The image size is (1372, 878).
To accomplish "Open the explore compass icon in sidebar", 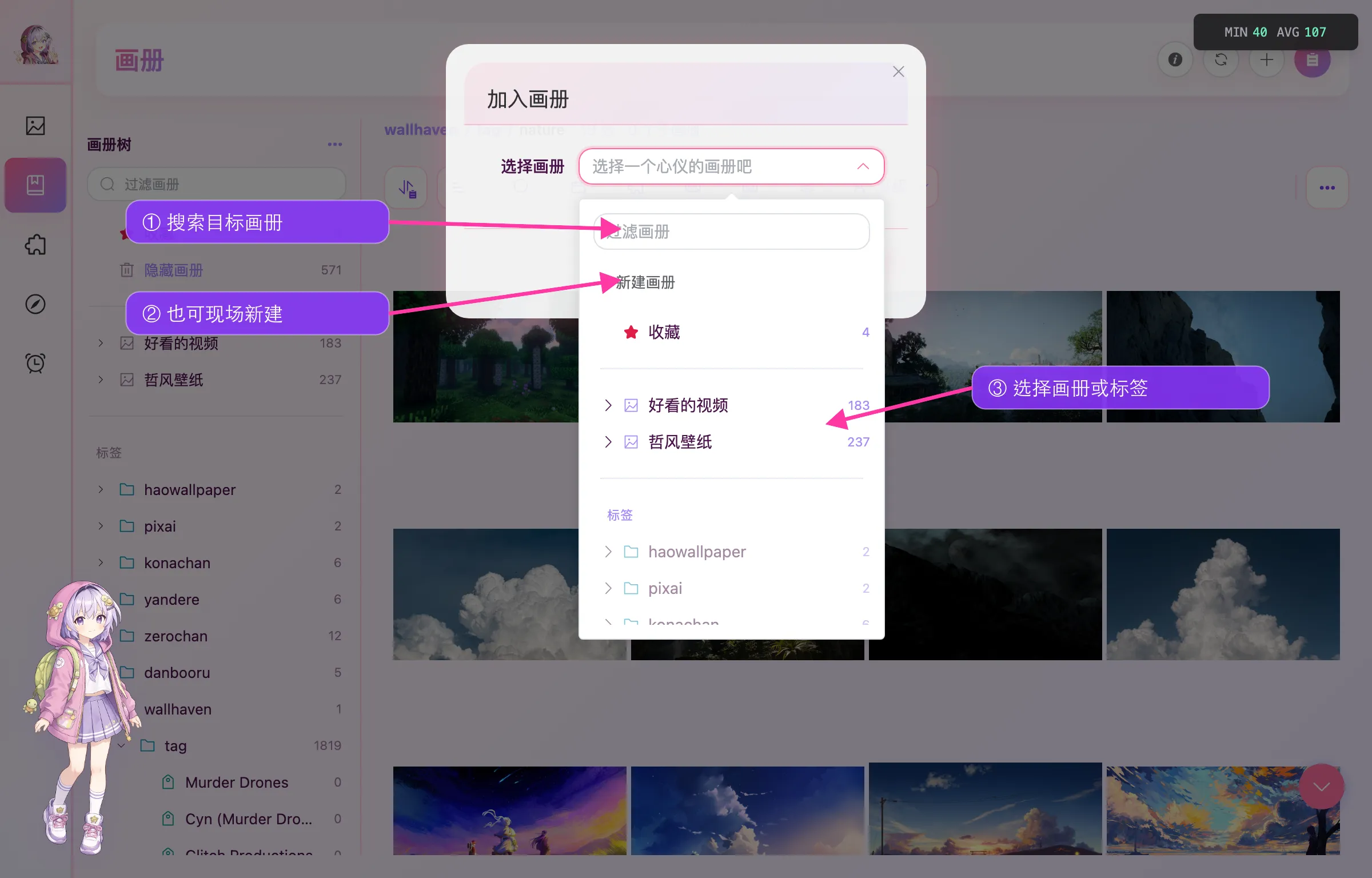I will click(35, 304).
